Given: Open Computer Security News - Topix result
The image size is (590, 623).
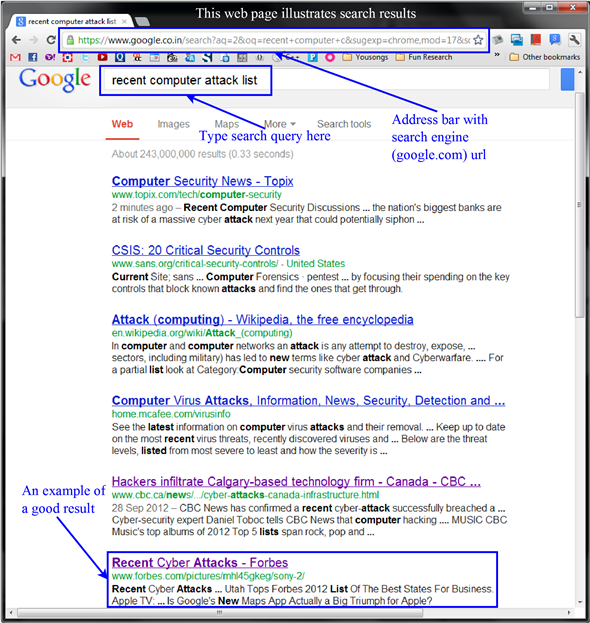Looking at the screenshot, I should [203, 181].
